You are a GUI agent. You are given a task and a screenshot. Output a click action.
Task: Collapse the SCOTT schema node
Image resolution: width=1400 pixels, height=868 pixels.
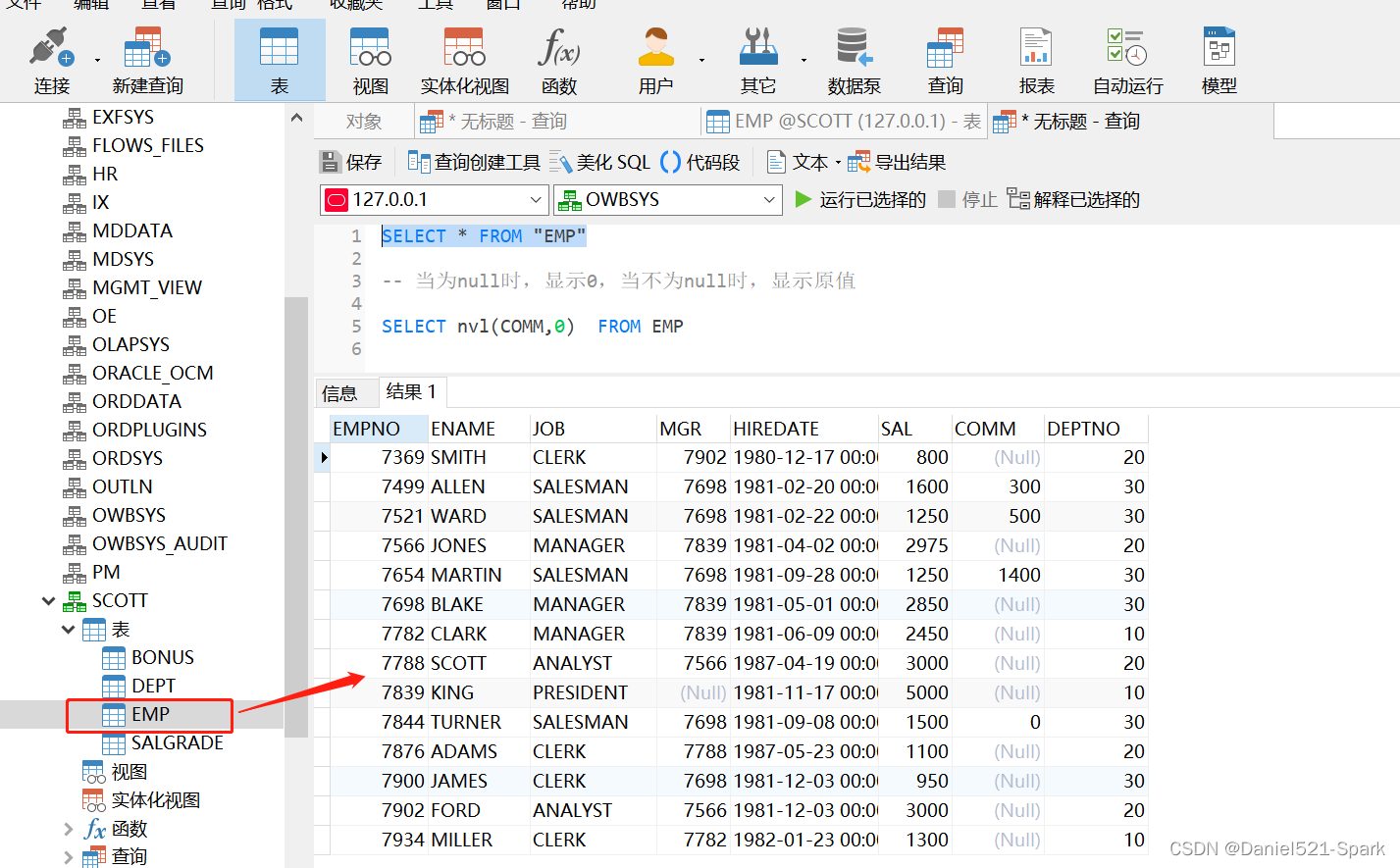48,600
